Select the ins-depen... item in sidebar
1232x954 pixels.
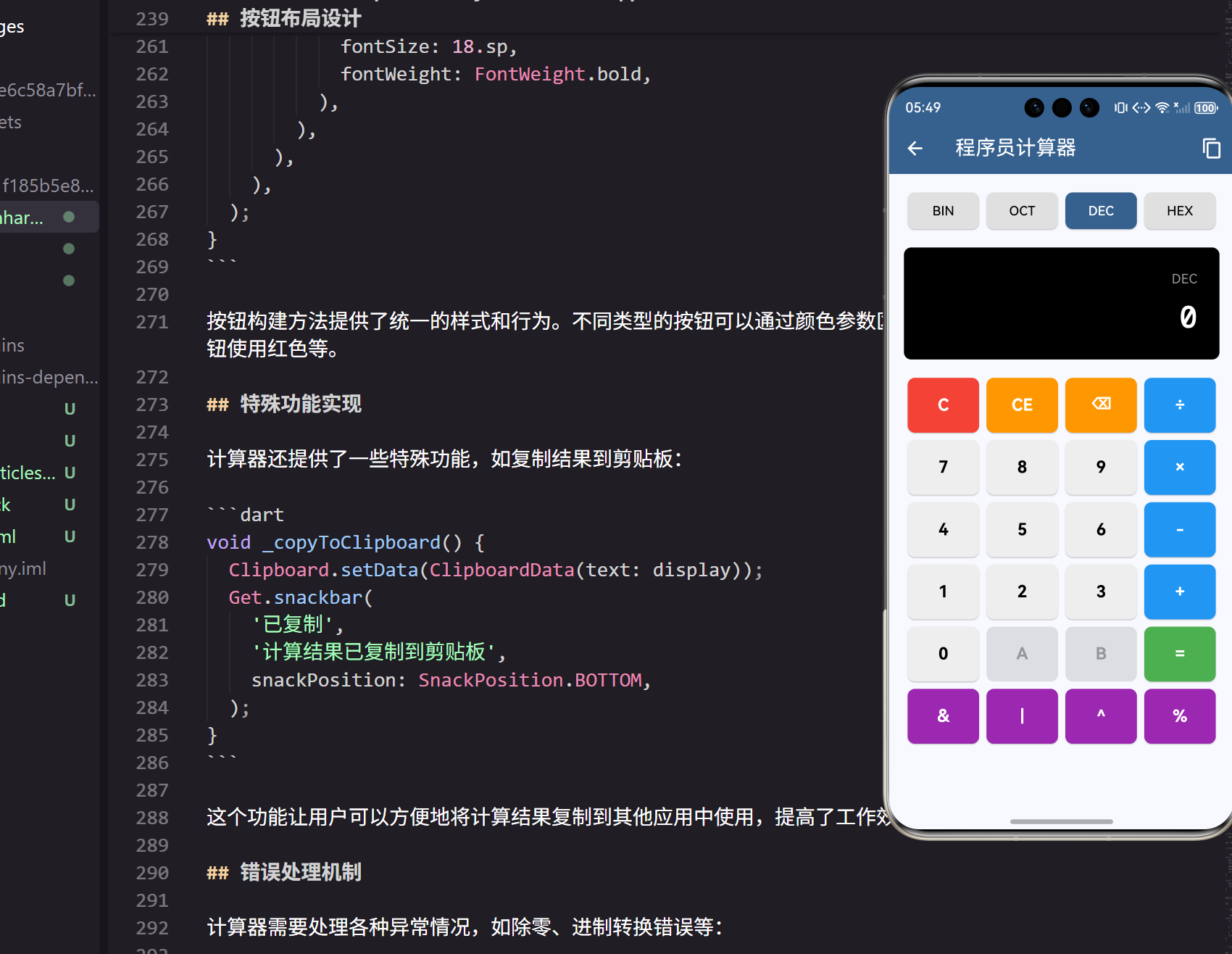click(x=49, y=378)
